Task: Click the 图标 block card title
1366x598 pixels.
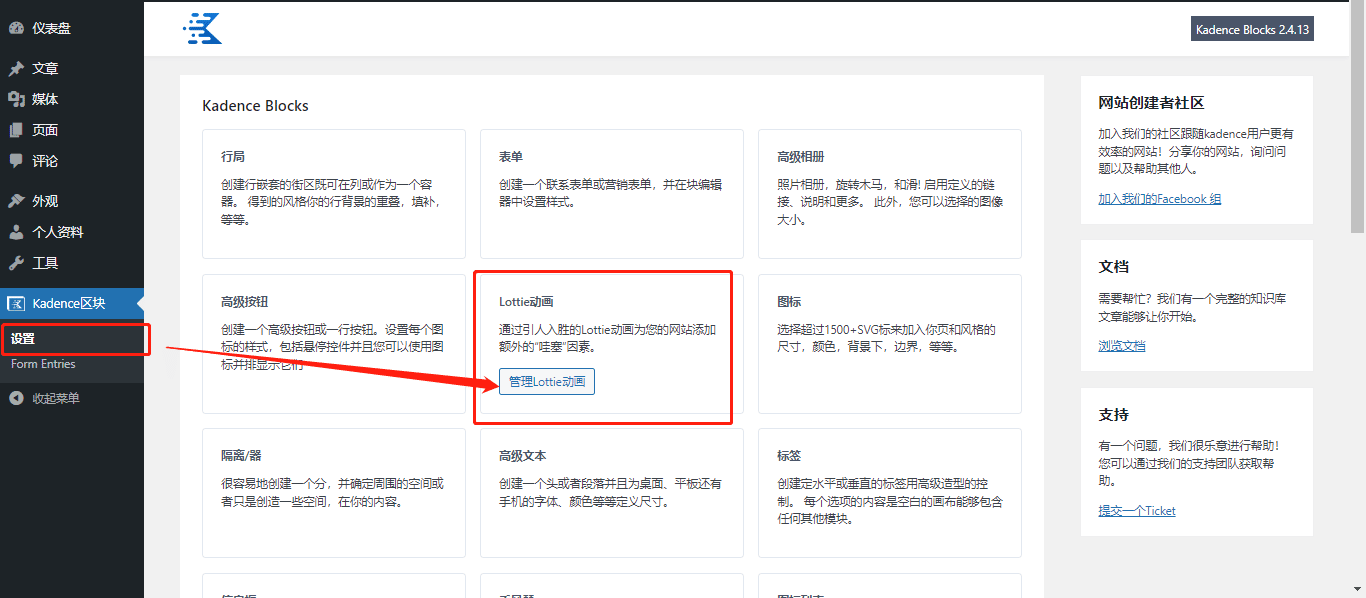Action: pos(789,301)
